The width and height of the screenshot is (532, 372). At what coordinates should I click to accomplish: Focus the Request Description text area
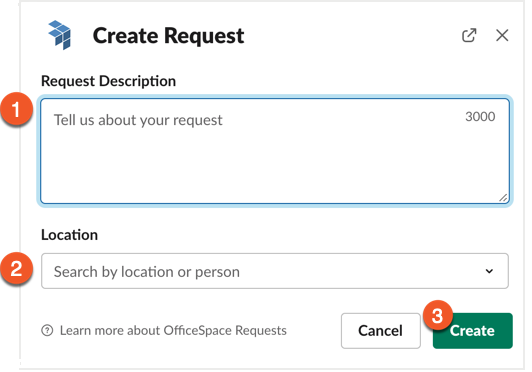(275, 151)
